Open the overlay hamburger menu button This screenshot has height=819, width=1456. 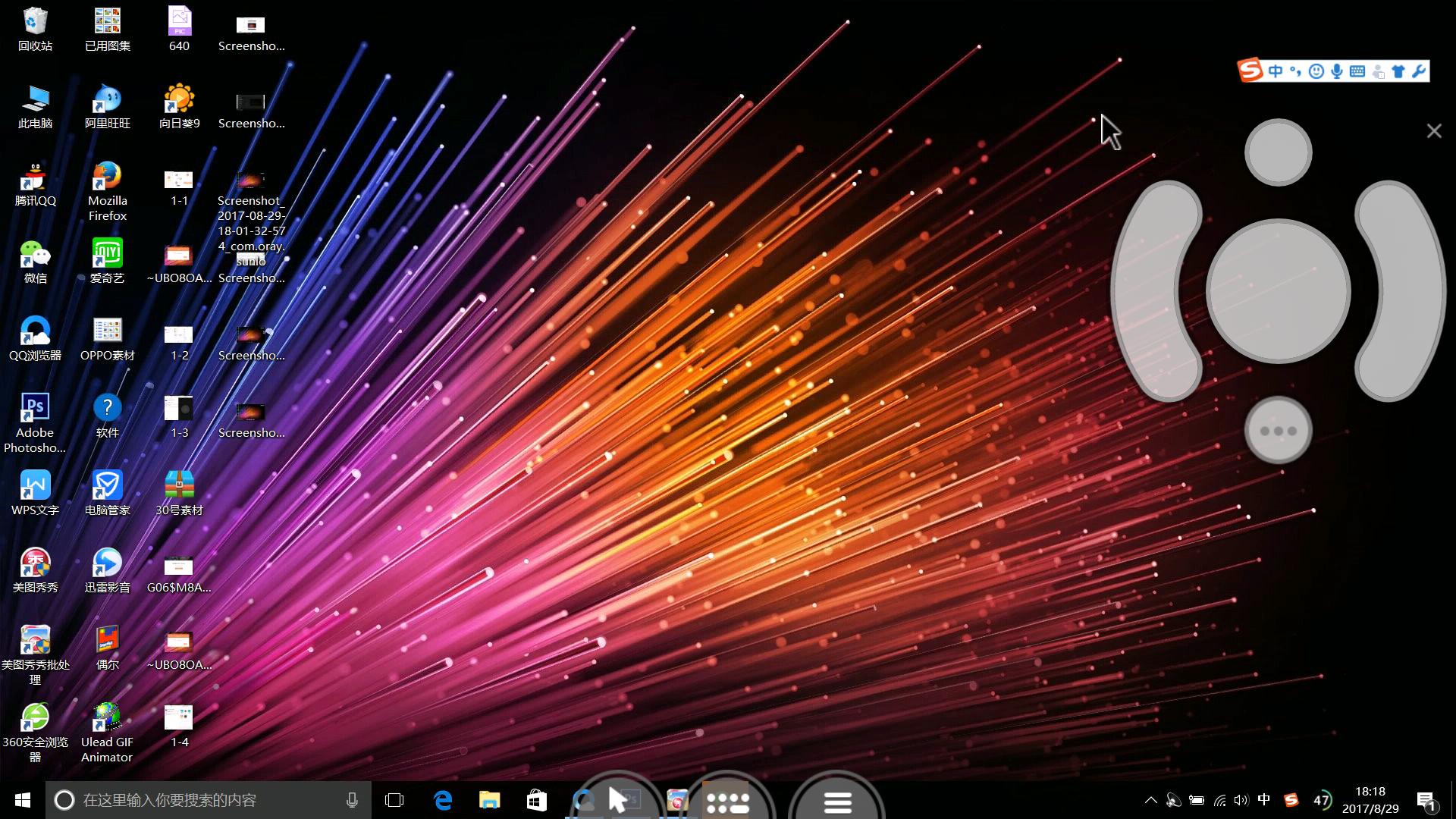pyautogui.click(x=837, y=802)
